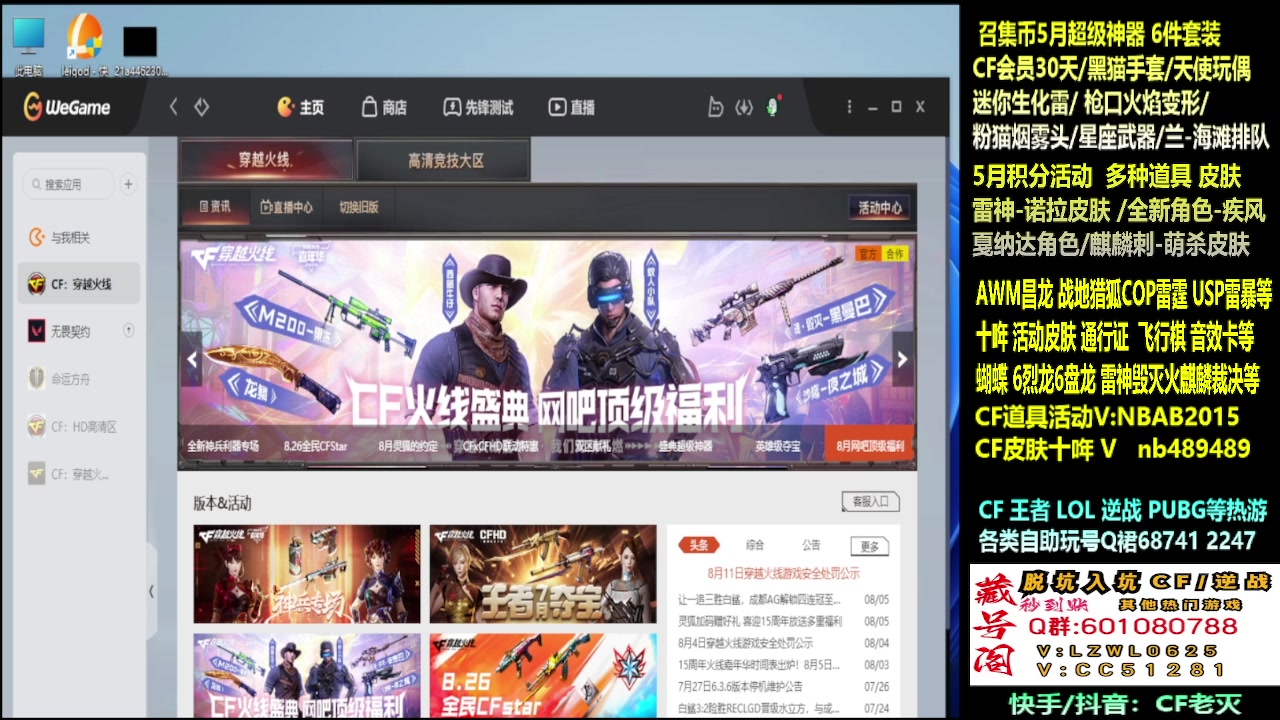Select banner item 8月网吧顶级福利
1280x720 pixels.
tap(869, 446)
